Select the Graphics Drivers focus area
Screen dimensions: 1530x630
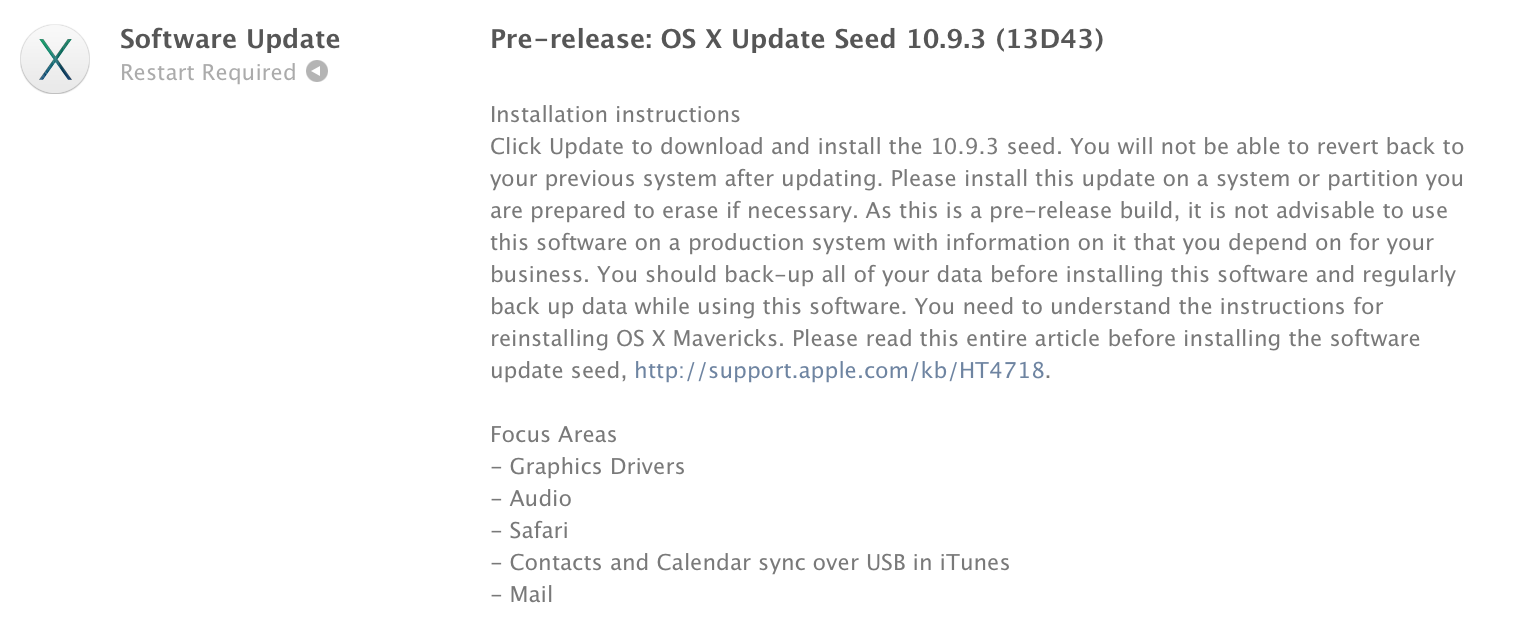tap(597, 466)
